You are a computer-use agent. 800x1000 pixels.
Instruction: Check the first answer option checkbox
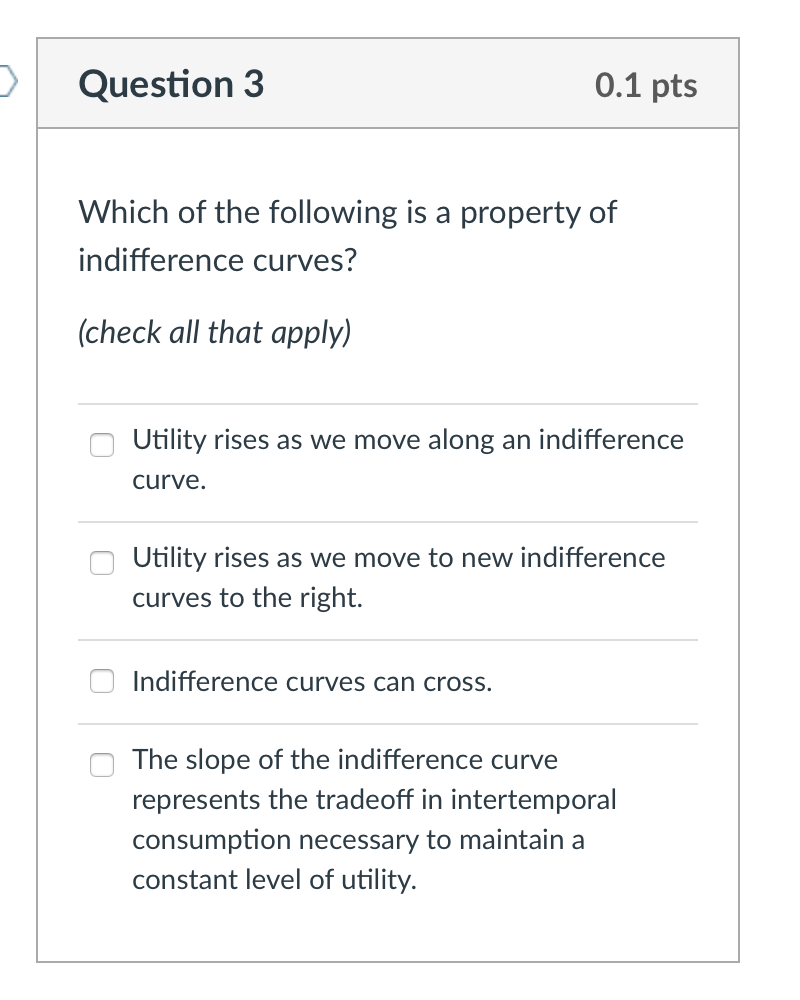tap(101, 444)
